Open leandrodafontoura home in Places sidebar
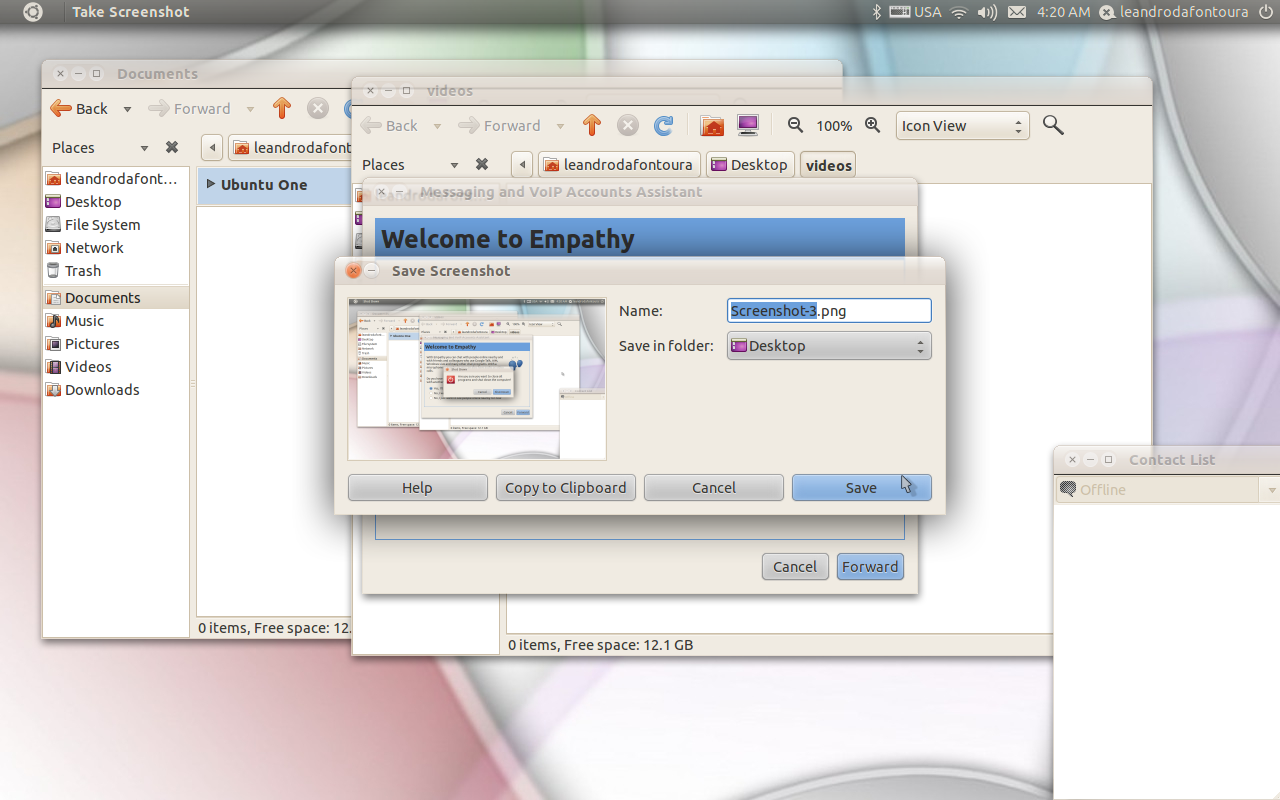Screen dimensions: 1280x800 click(x=115, y=179)
